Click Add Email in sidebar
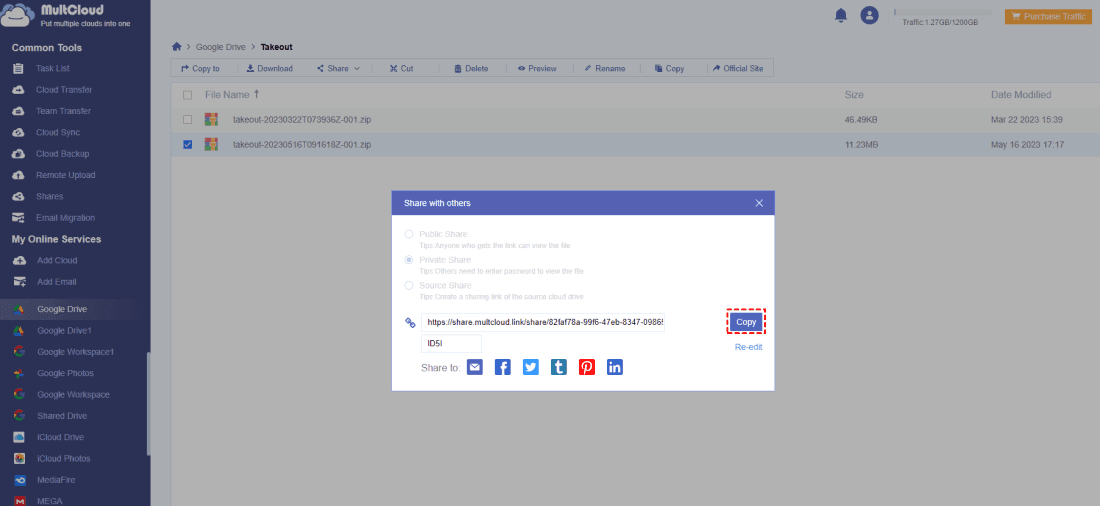1100x506 pixels. tap(57, 282)
